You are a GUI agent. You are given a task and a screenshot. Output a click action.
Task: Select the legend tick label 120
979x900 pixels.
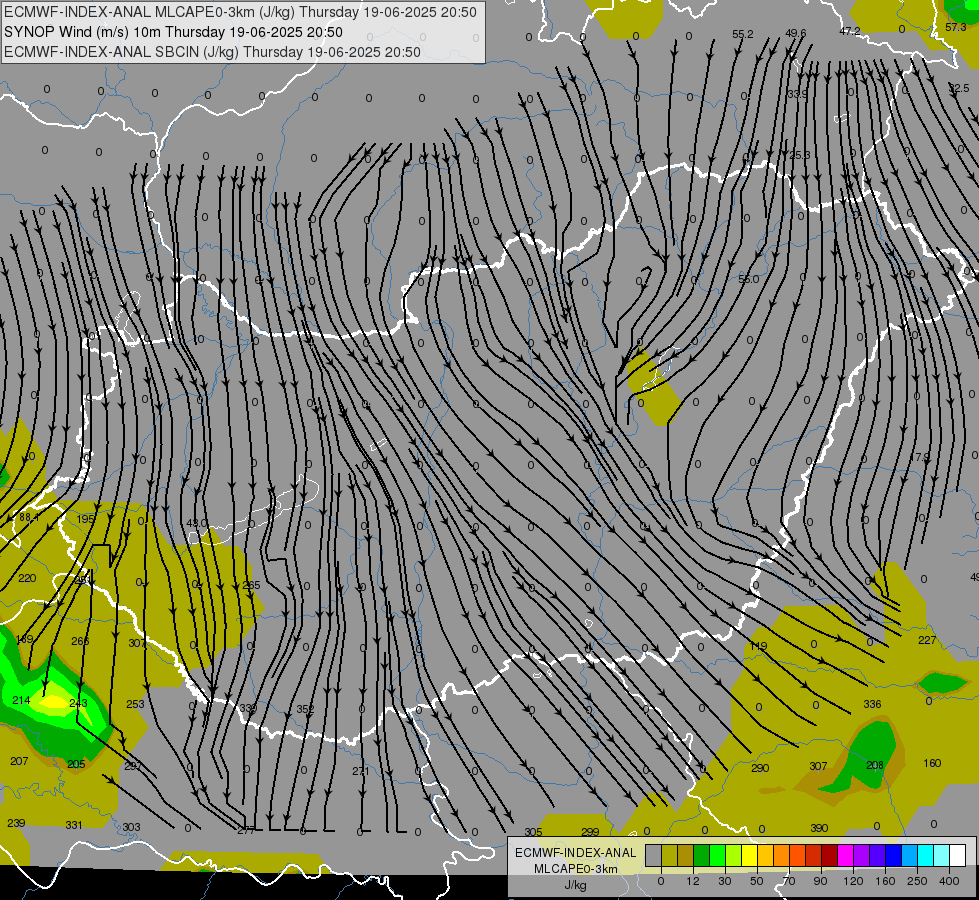853,881
